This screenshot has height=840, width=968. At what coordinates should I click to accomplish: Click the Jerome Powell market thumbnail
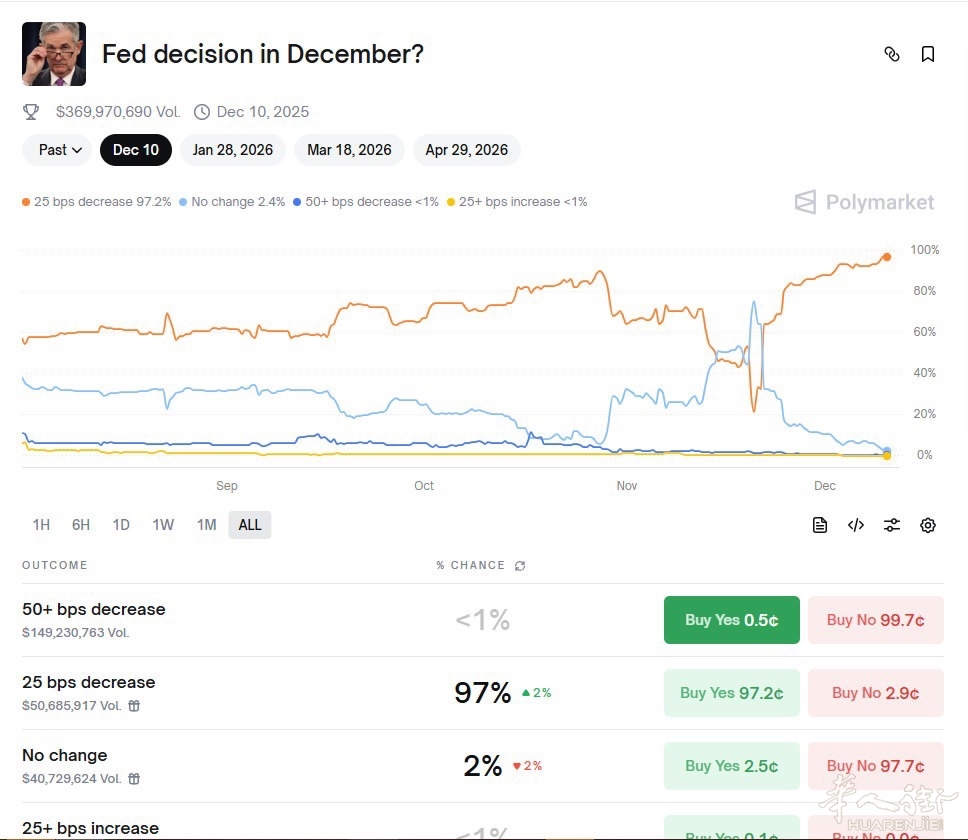point(54,54)
